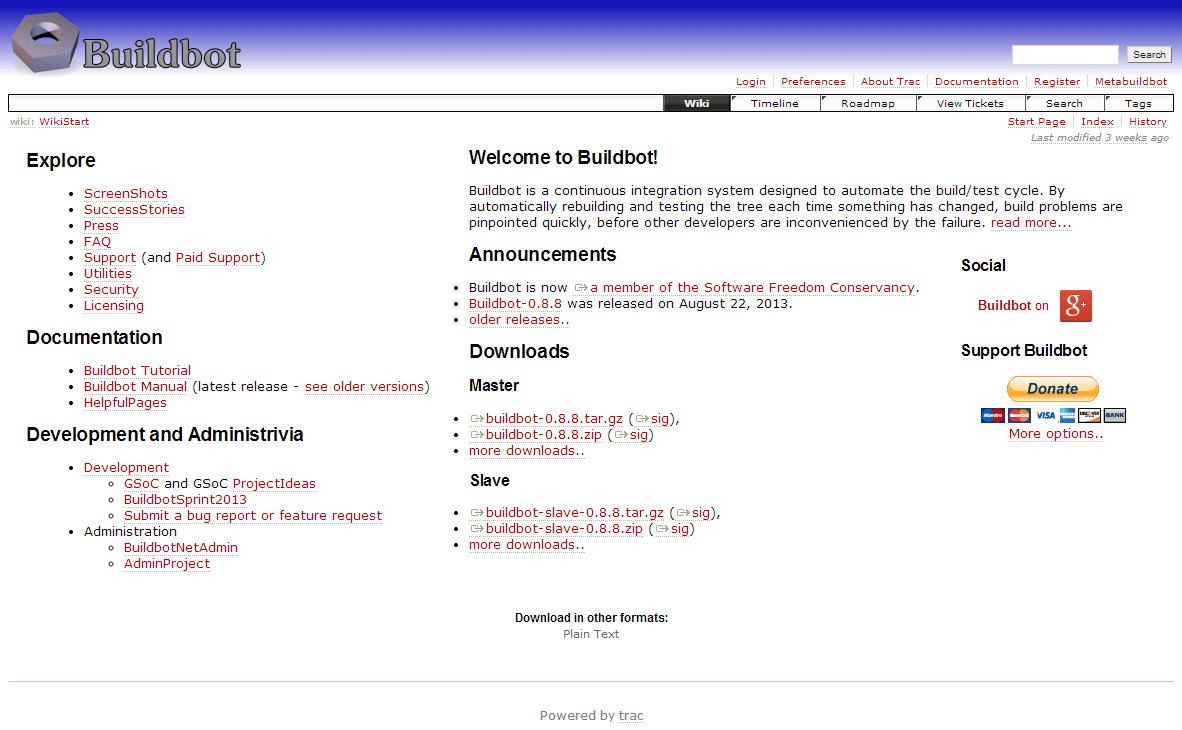Open the ScreenShots link
The height and width of the screenshot is (730, 1182).
pyautogui.click(x=126, y=194)
